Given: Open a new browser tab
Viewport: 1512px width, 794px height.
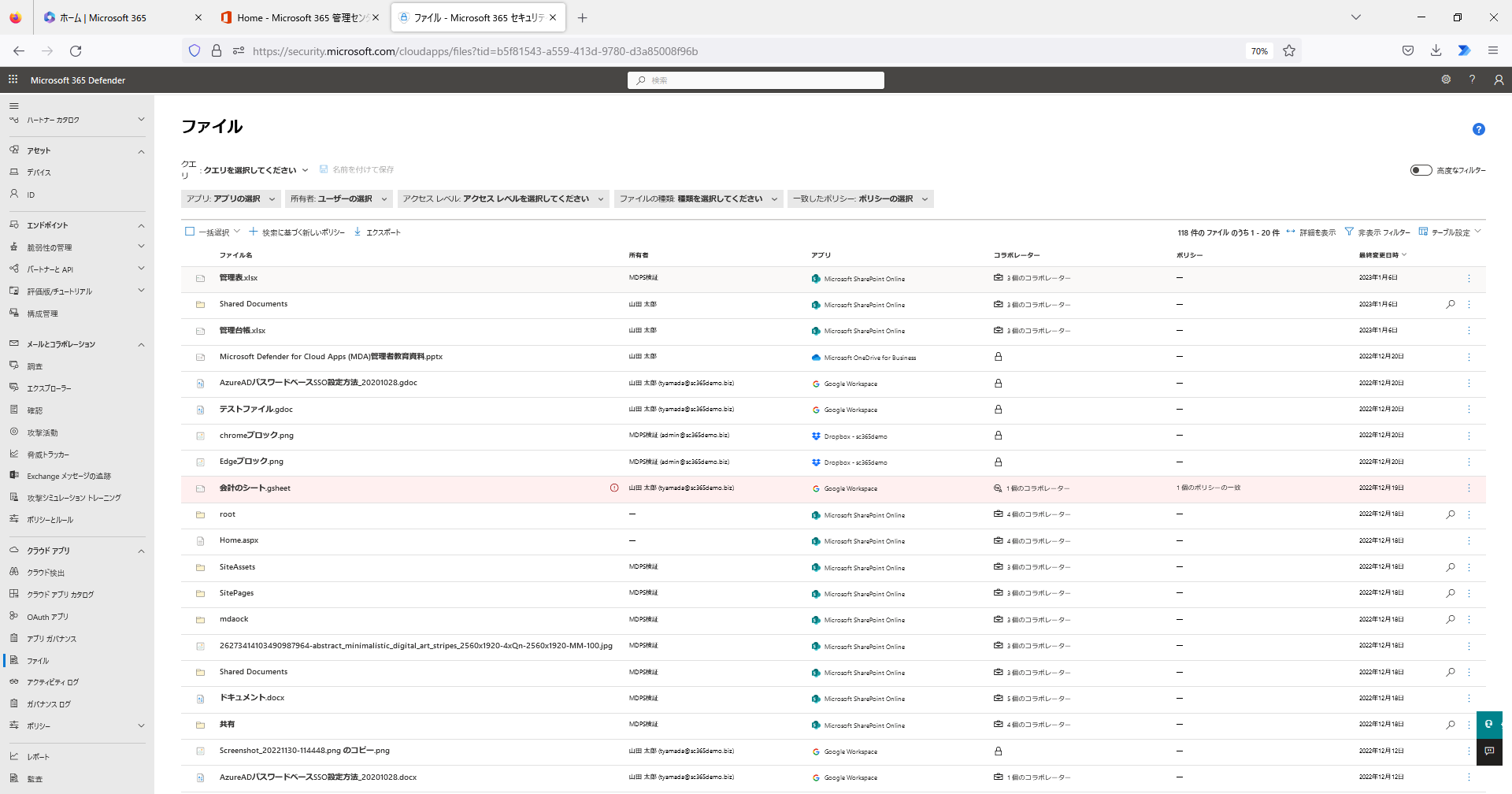Looking at the screenshot, I should click(x=582, y=17).
